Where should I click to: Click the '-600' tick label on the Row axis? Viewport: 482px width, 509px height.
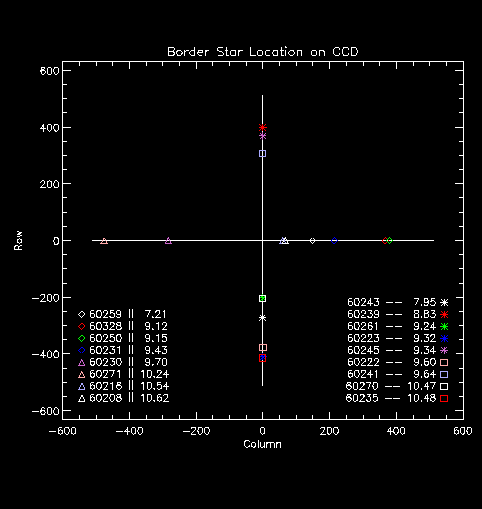[46, 411]
